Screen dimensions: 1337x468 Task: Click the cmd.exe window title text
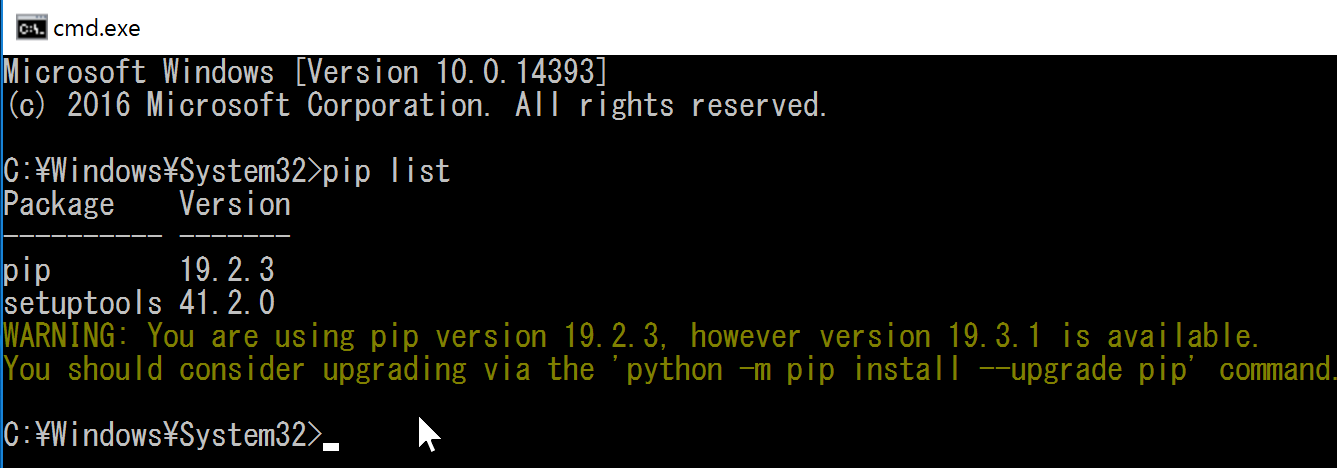[96, 28]
